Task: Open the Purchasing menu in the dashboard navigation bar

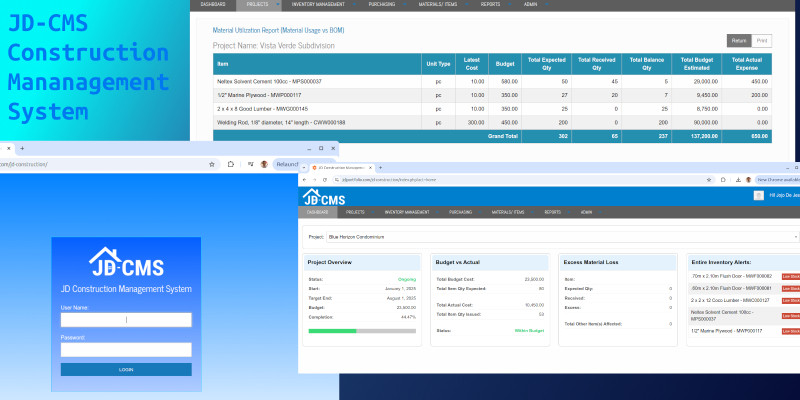Action: pyautogui.click(x=460, y=212)
